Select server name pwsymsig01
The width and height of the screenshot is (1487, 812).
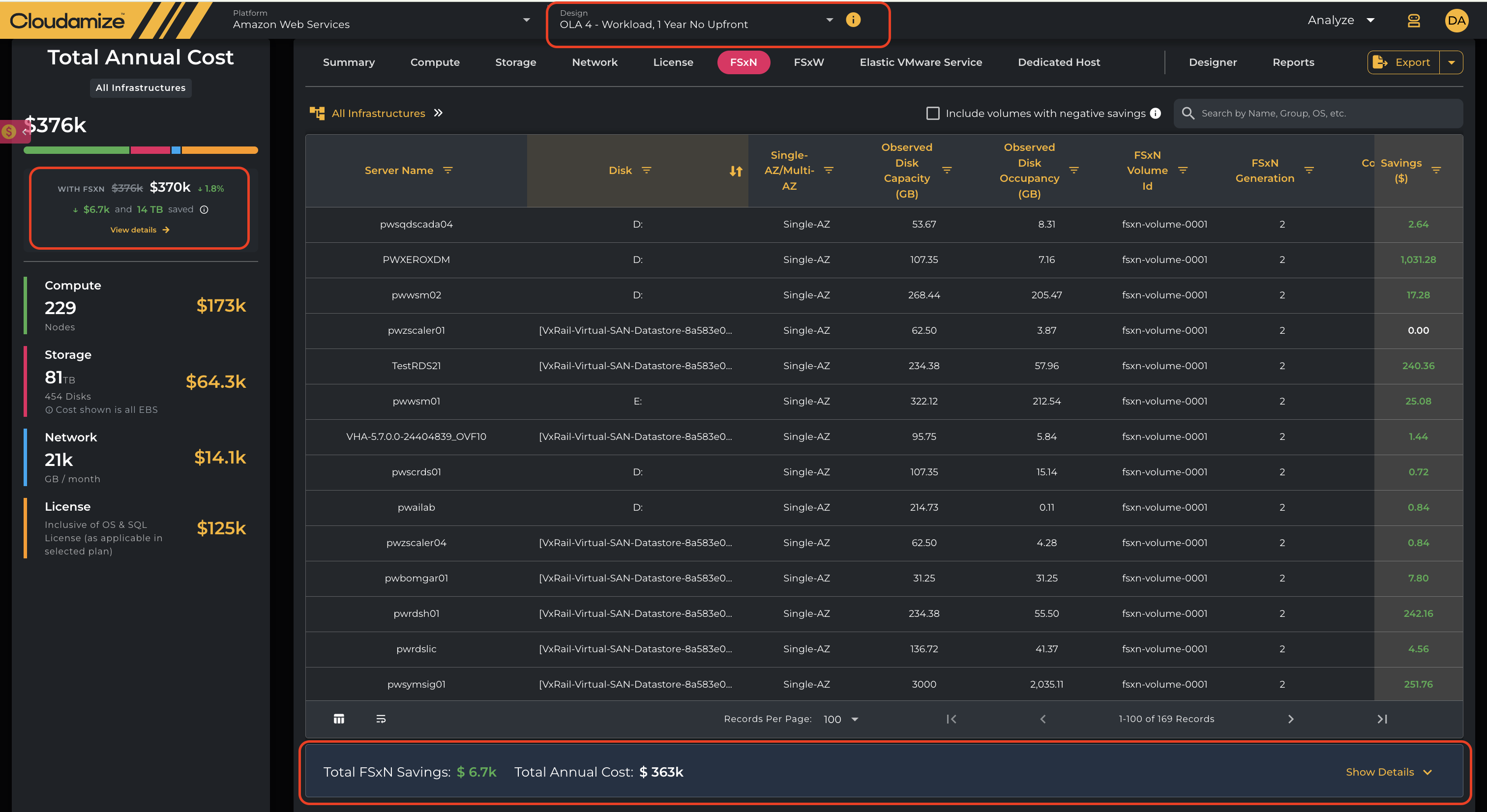coord(416,685)
